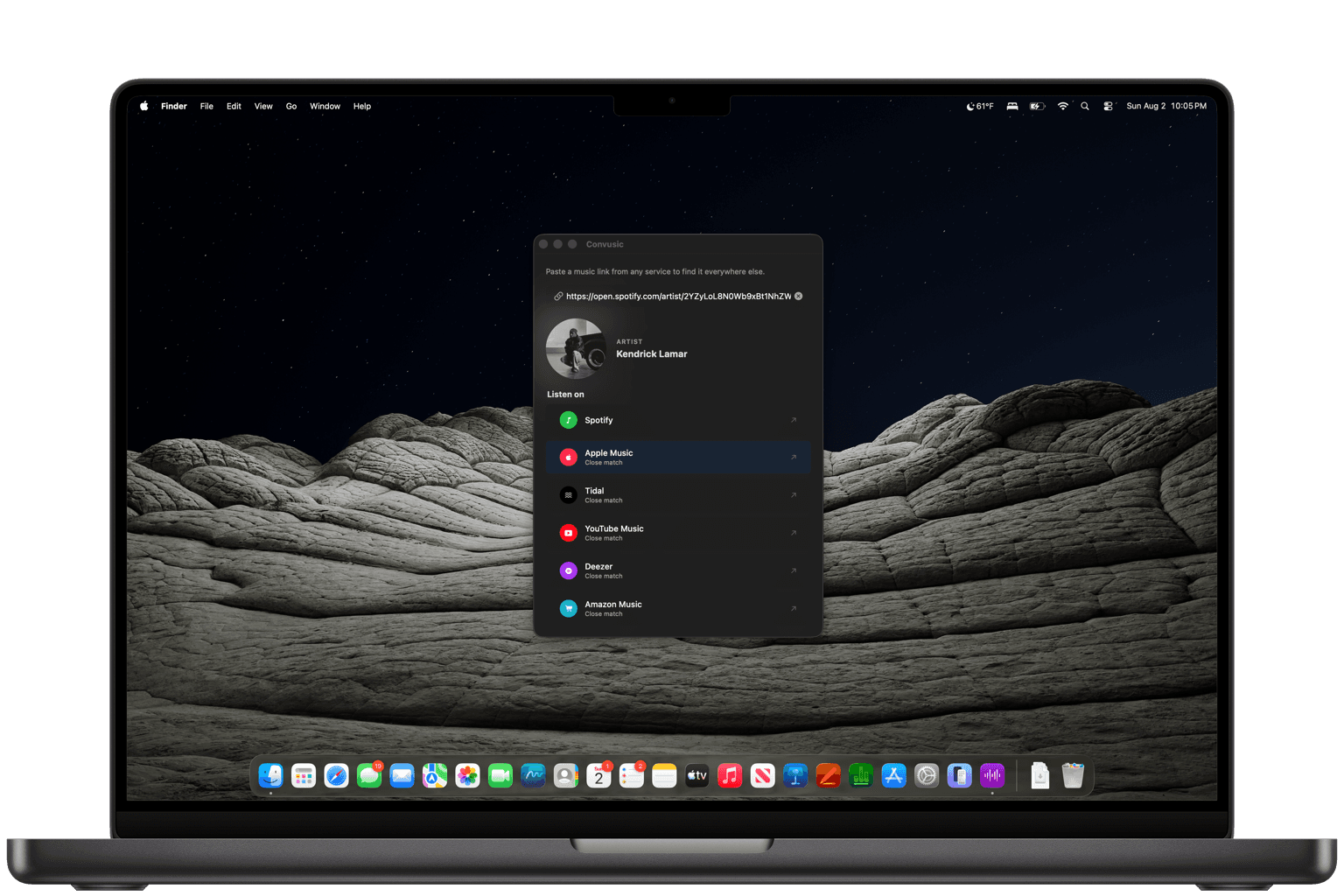This screenshot has height=896, width=1344.
Task: Click the battery charging status icon
Action: click(x=1037, y=106)
